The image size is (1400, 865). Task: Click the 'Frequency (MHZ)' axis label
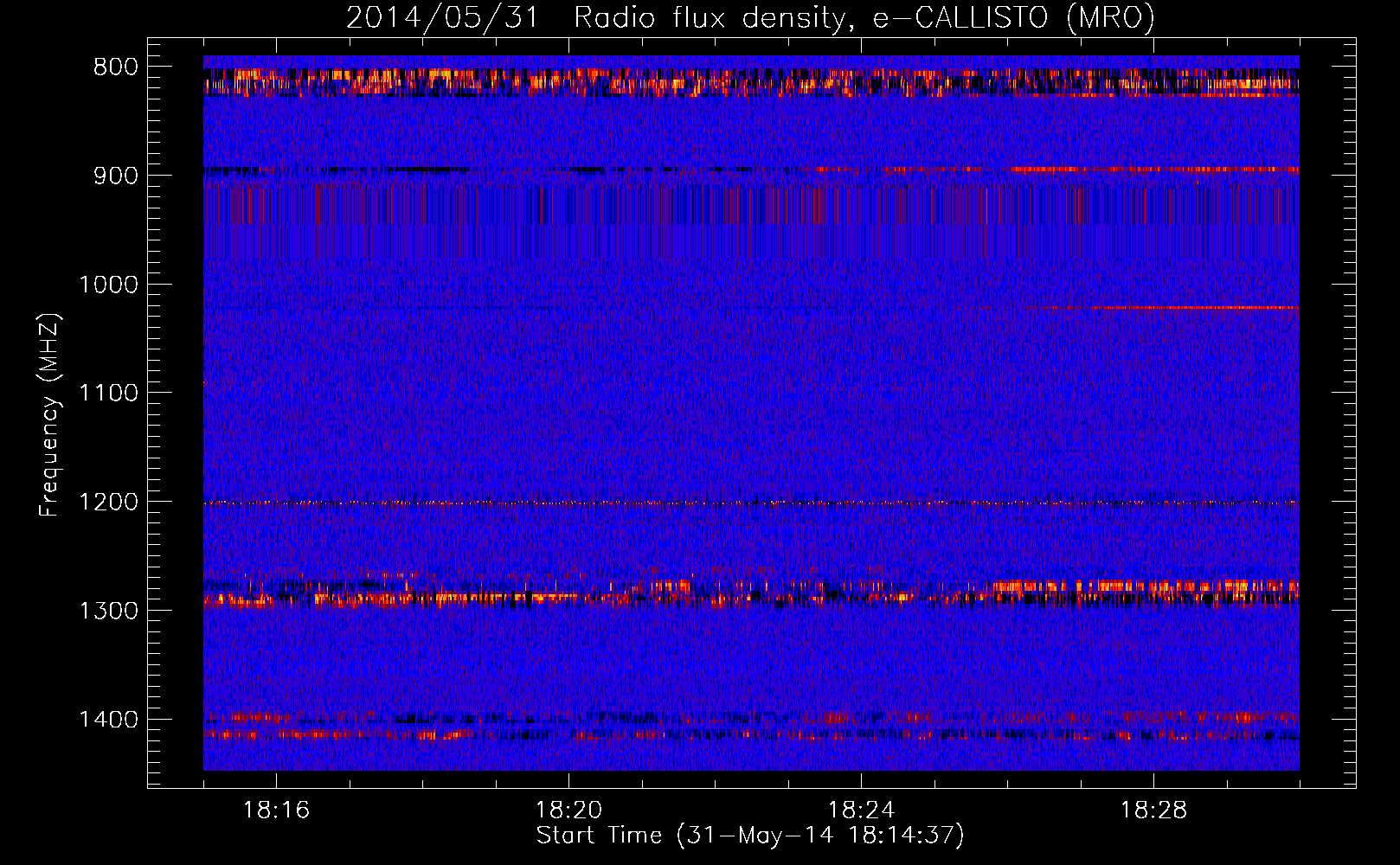pyautogui.click(x=49, y=415)
